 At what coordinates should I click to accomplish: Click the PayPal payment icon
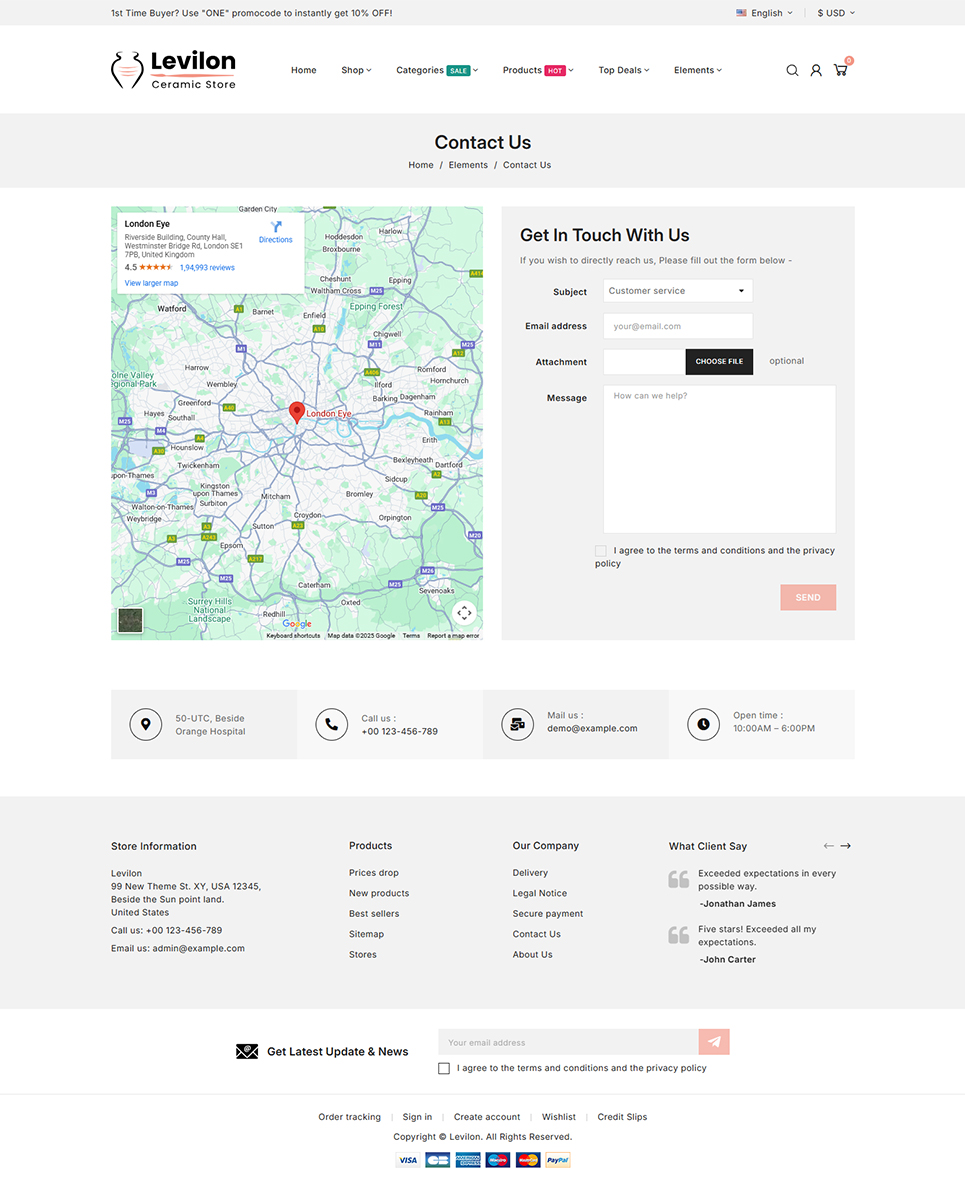pyautogui.click(x=558, y=1160)
